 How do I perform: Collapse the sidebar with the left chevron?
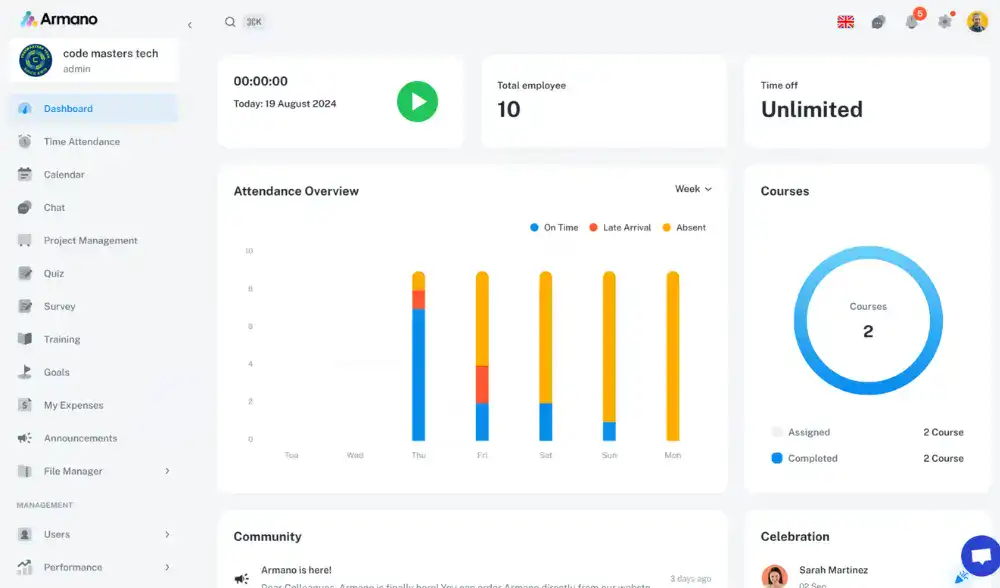point(190,25)
